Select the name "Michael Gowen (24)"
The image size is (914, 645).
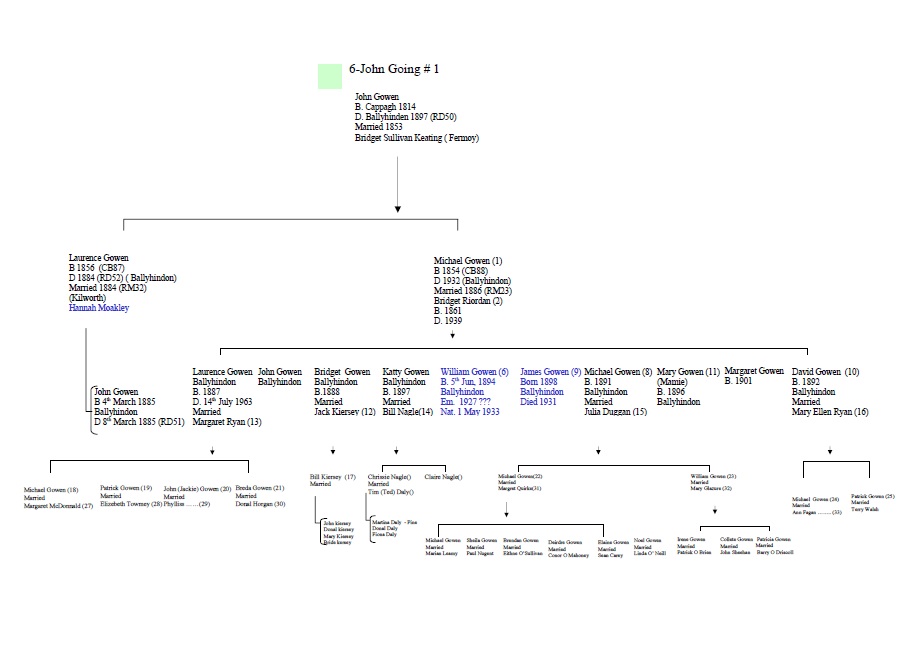click(815, 499)
